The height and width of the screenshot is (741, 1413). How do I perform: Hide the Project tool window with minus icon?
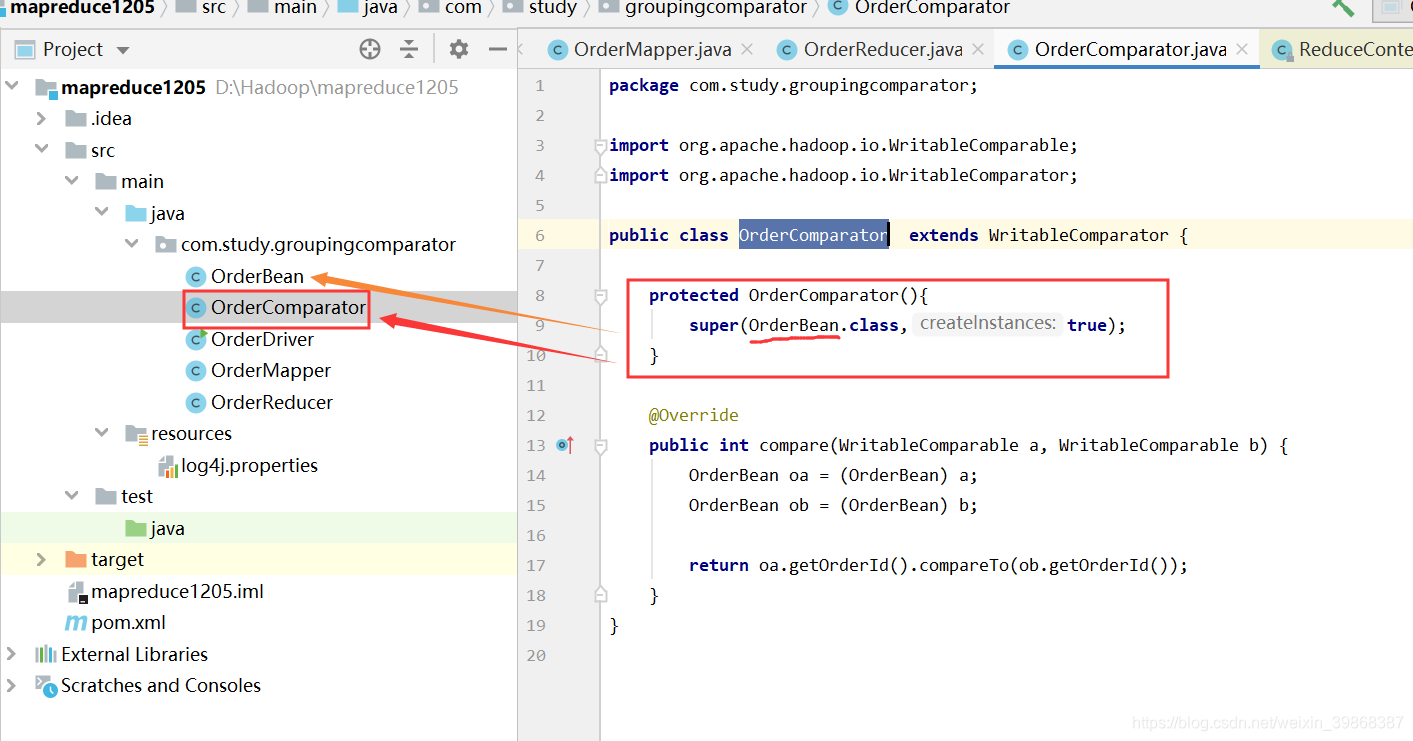coord(497,48)
